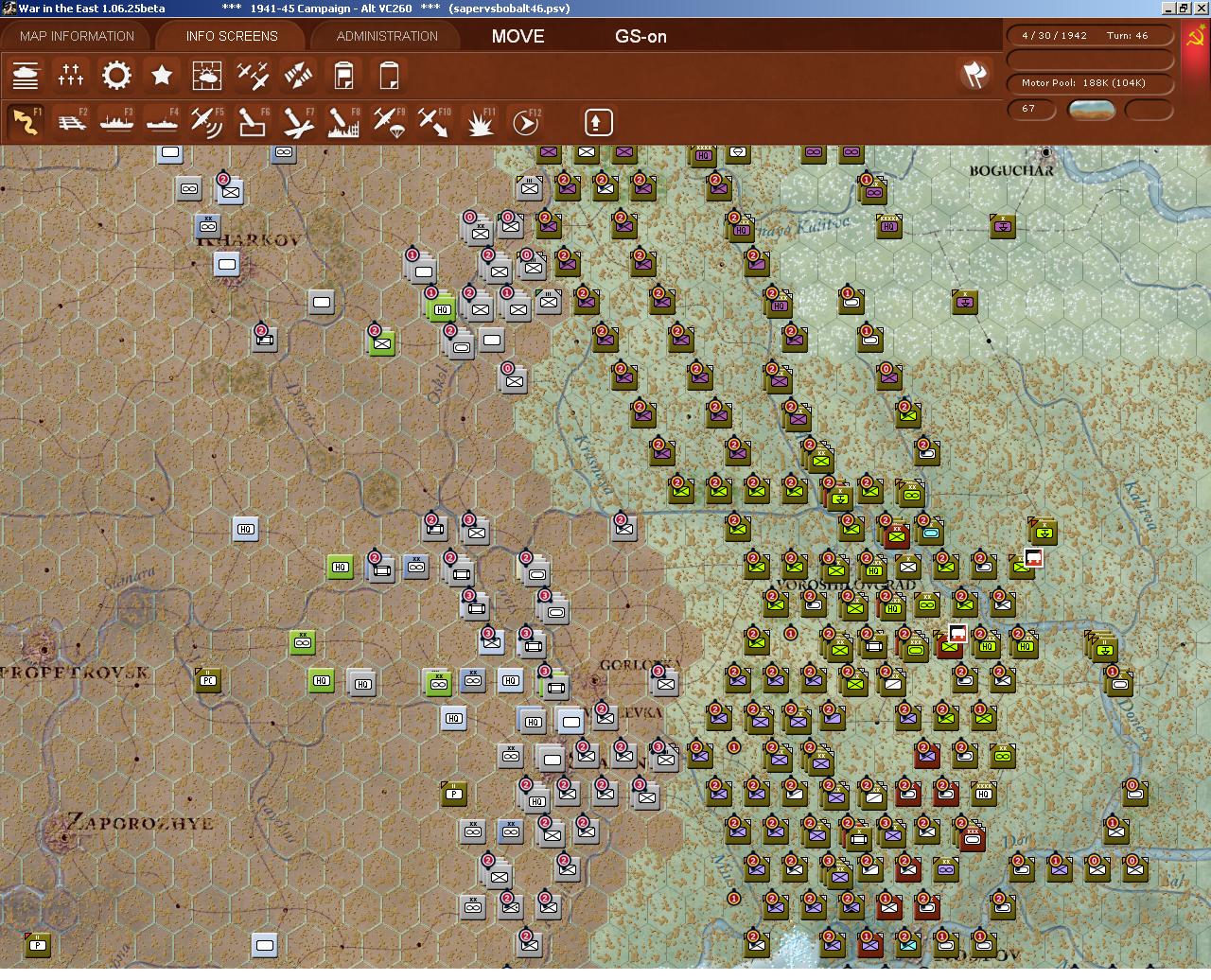The height and width of the screenshot is (980, 1211).
Task: Open the INFO SCREENS tab
Action: pyautogui.click(x=232, y=36)
